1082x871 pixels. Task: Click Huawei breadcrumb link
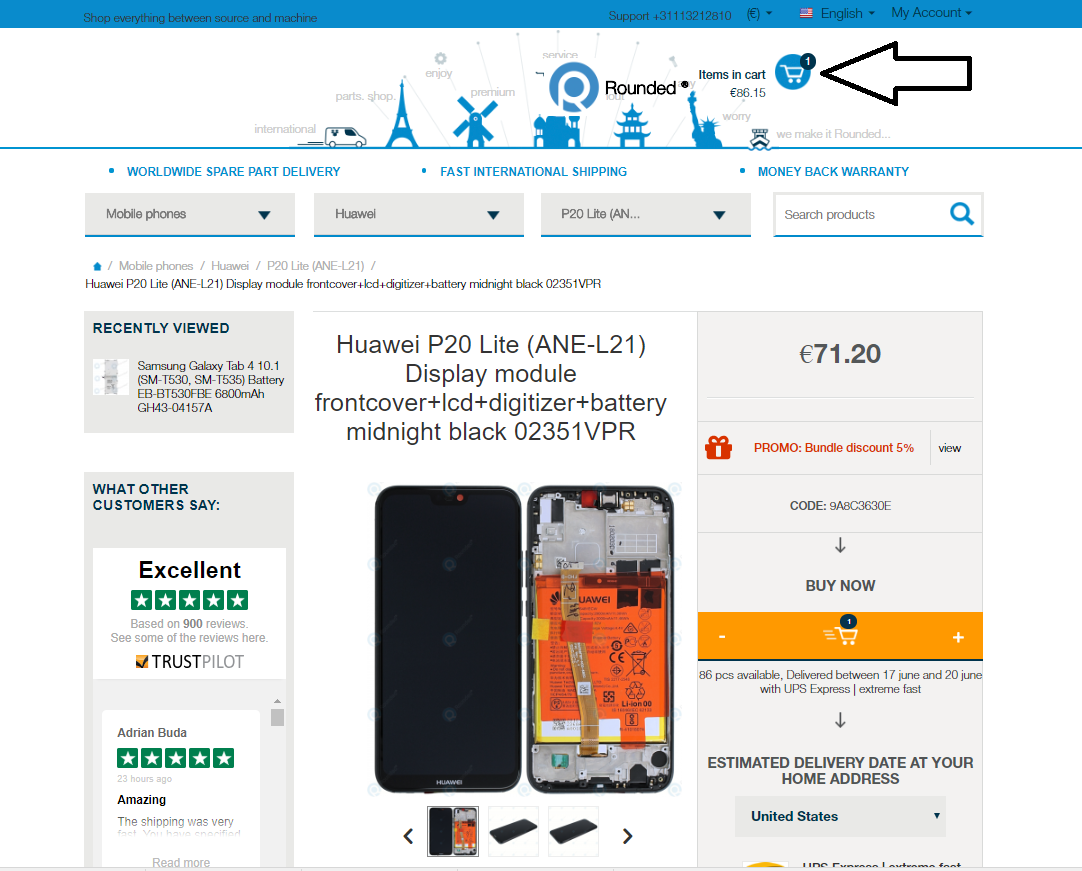[x=230, y=266]
